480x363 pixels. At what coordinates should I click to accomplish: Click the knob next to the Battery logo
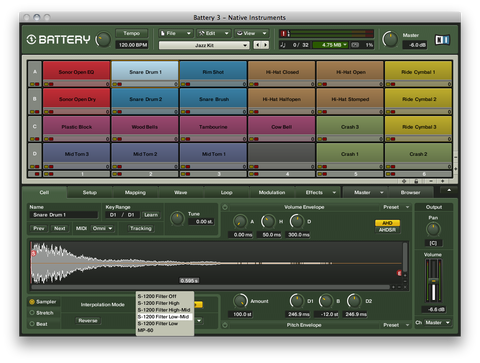103,40
